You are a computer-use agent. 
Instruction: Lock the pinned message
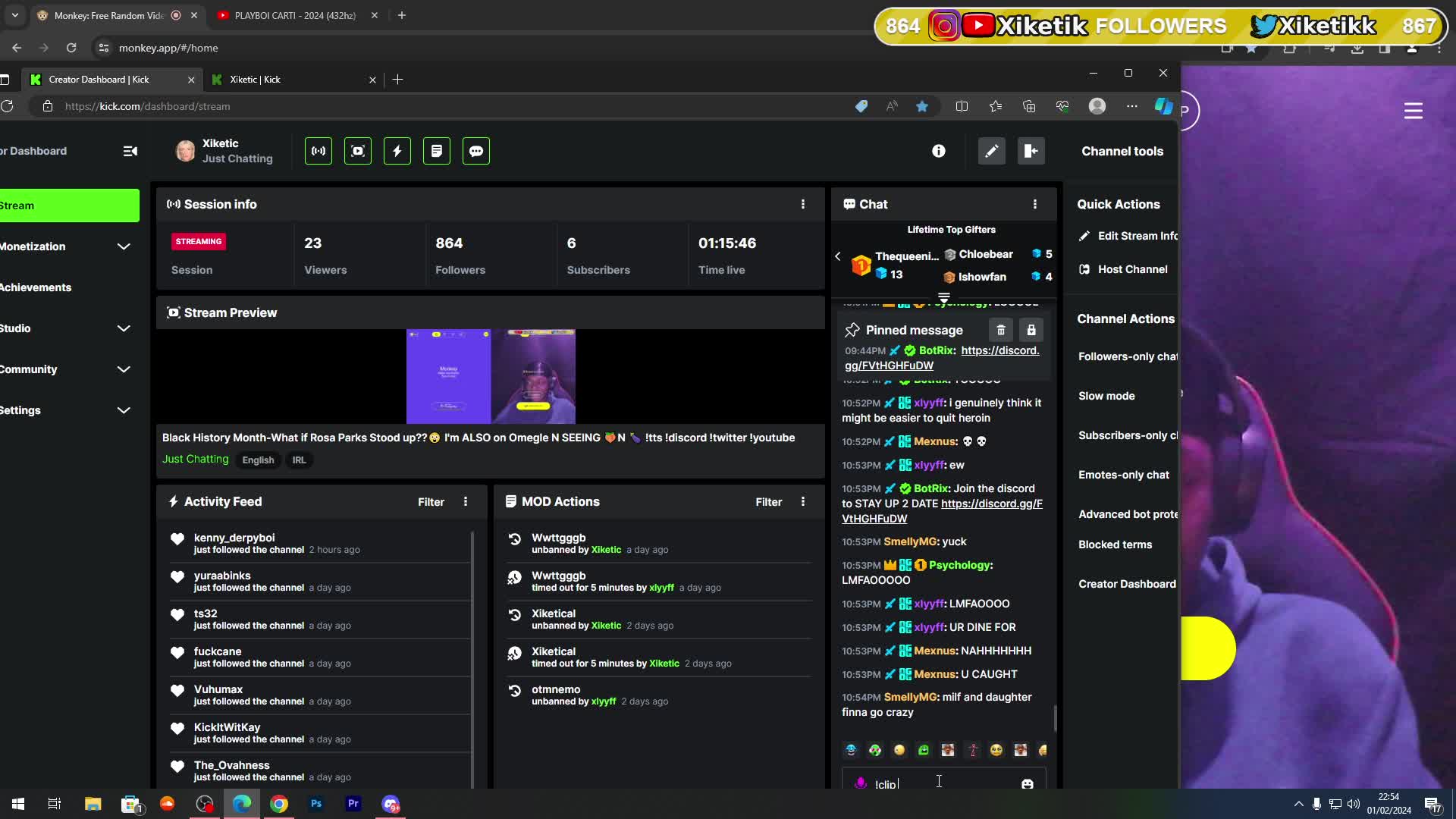tap(1031, 329)
